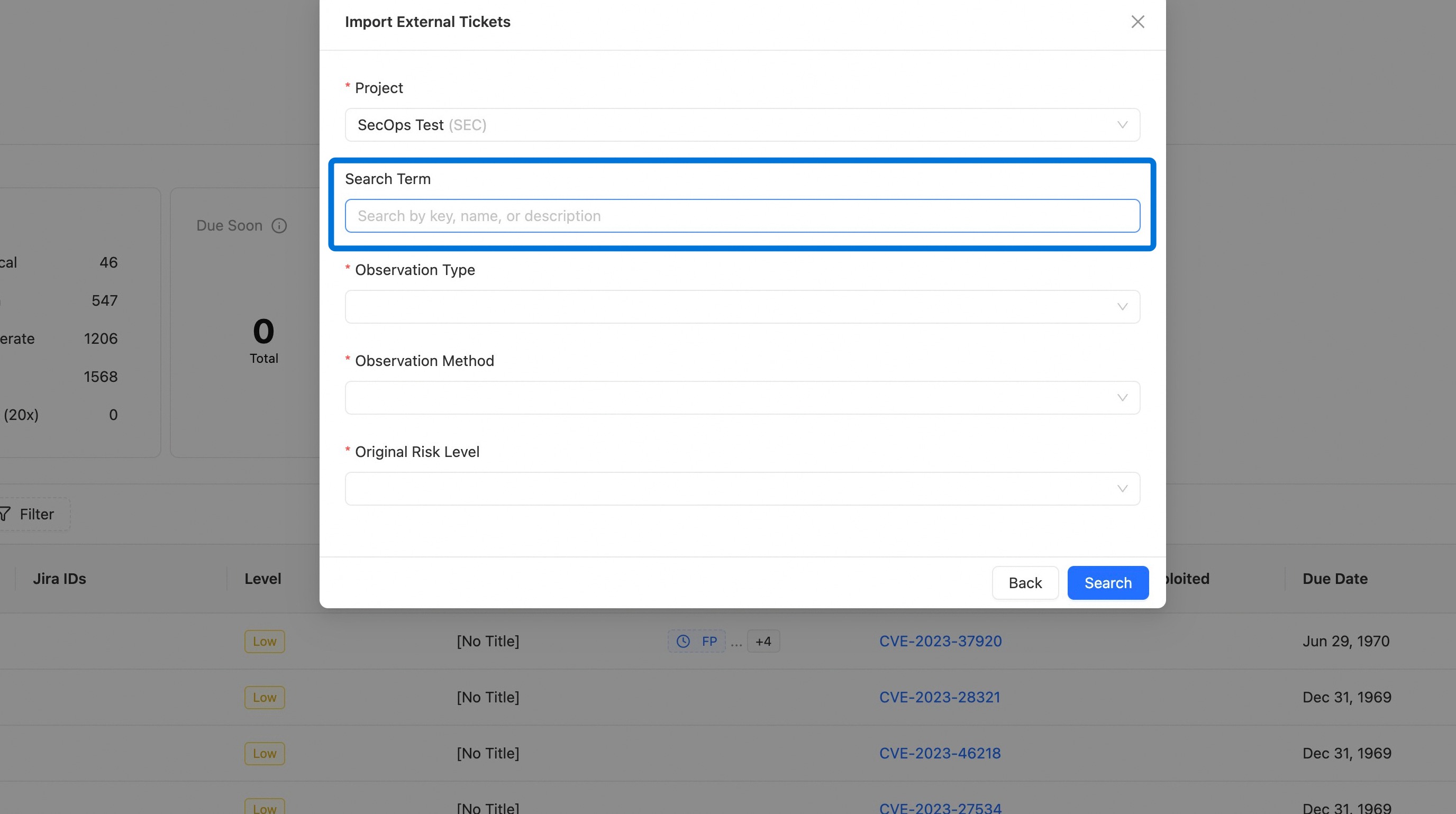1456x814 pixels.
Task: Open the Project dropdown showing SecOps Test
Action: point(742,125)
